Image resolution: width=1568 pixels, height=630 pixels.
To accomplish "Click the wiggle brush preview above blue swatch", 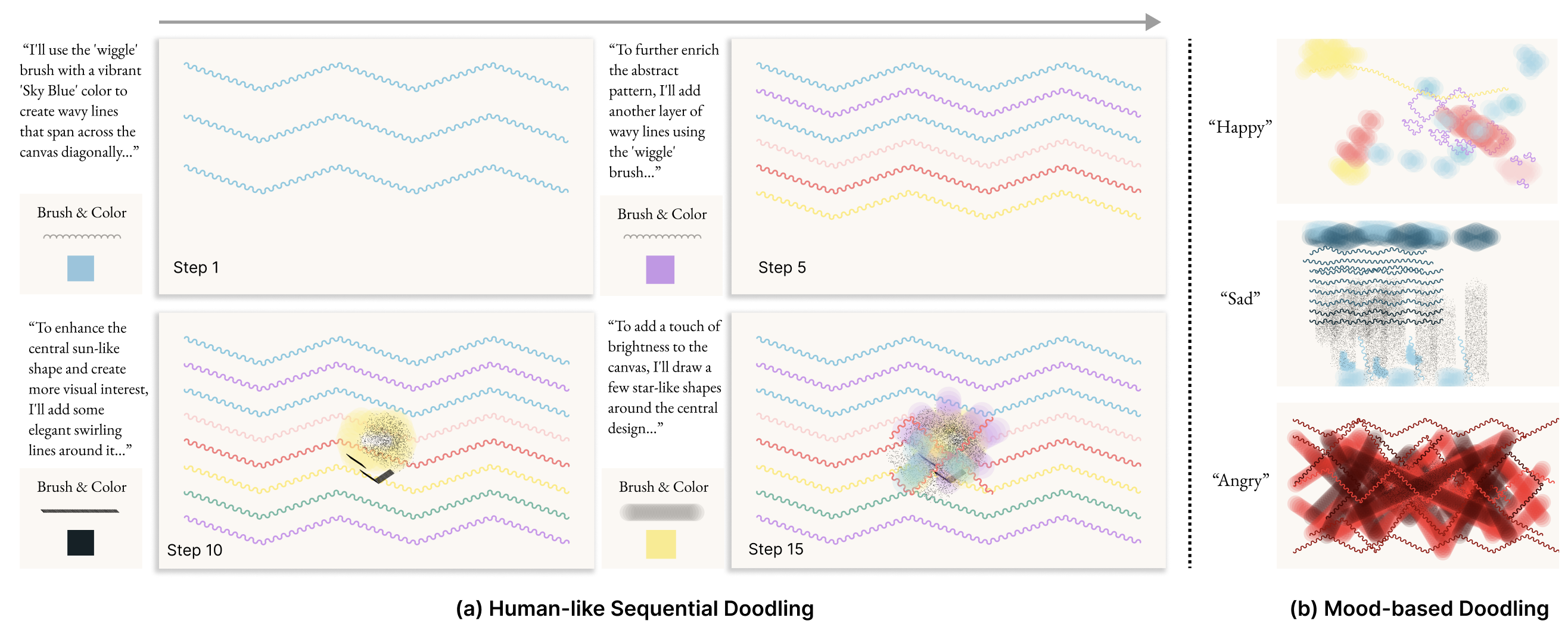I will [x=82, y=236].
